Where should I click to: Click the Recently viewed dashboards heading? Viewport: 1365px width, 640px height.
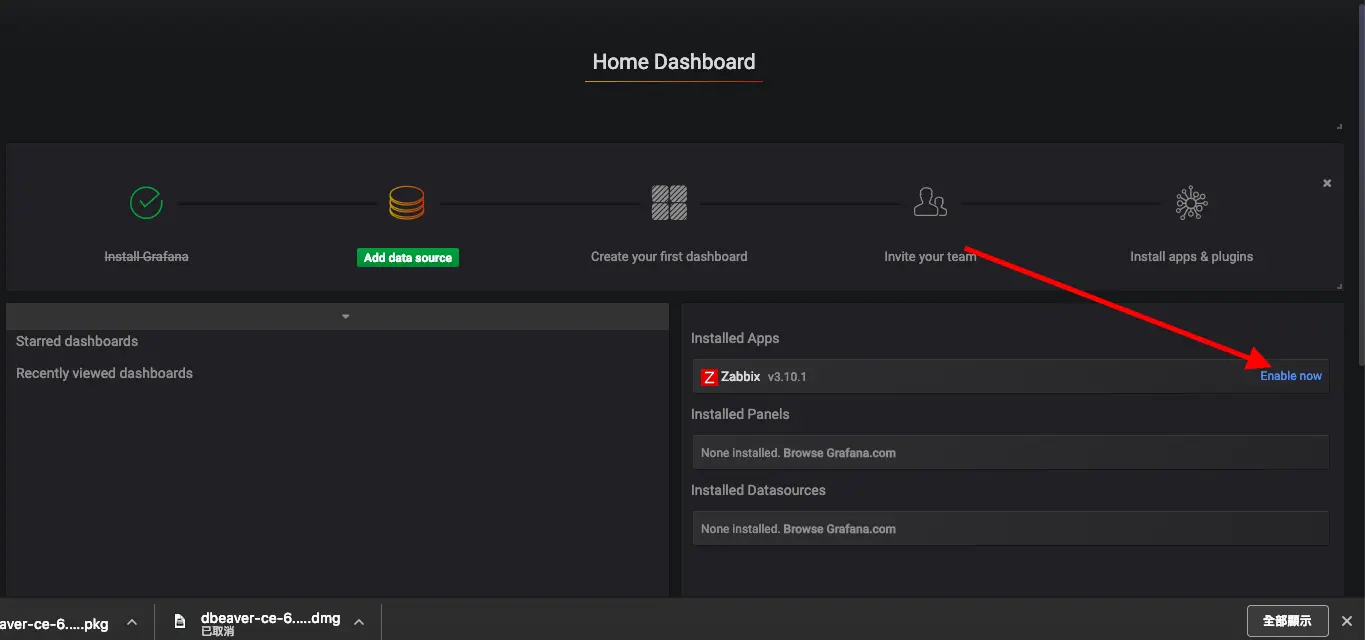104,373
